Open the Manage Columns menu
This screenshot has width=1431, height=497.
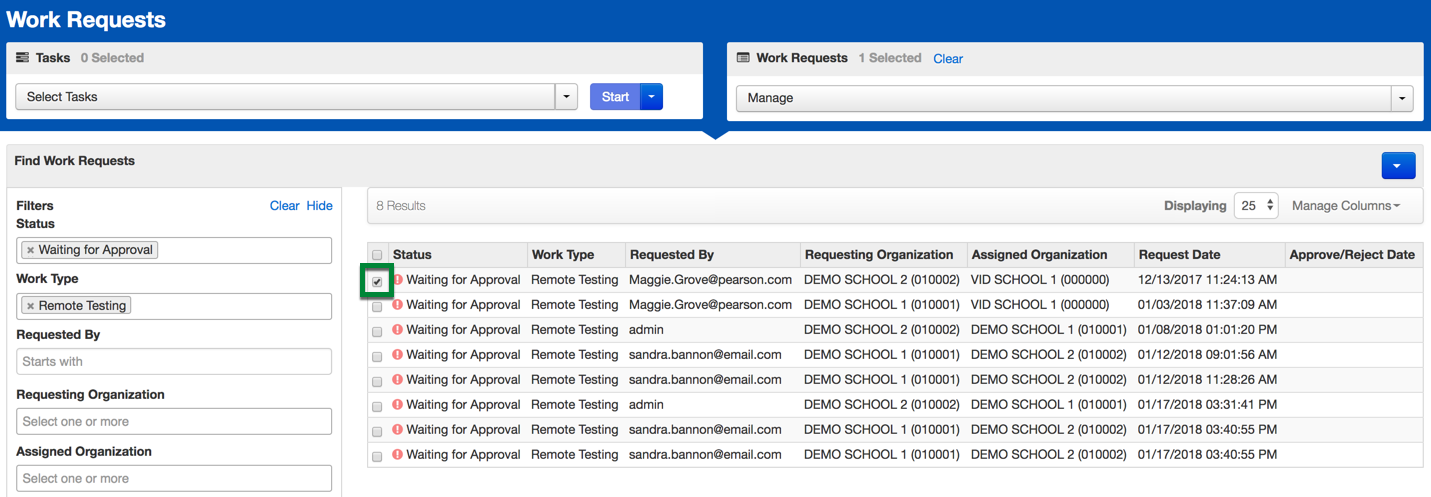point(1345,206)
